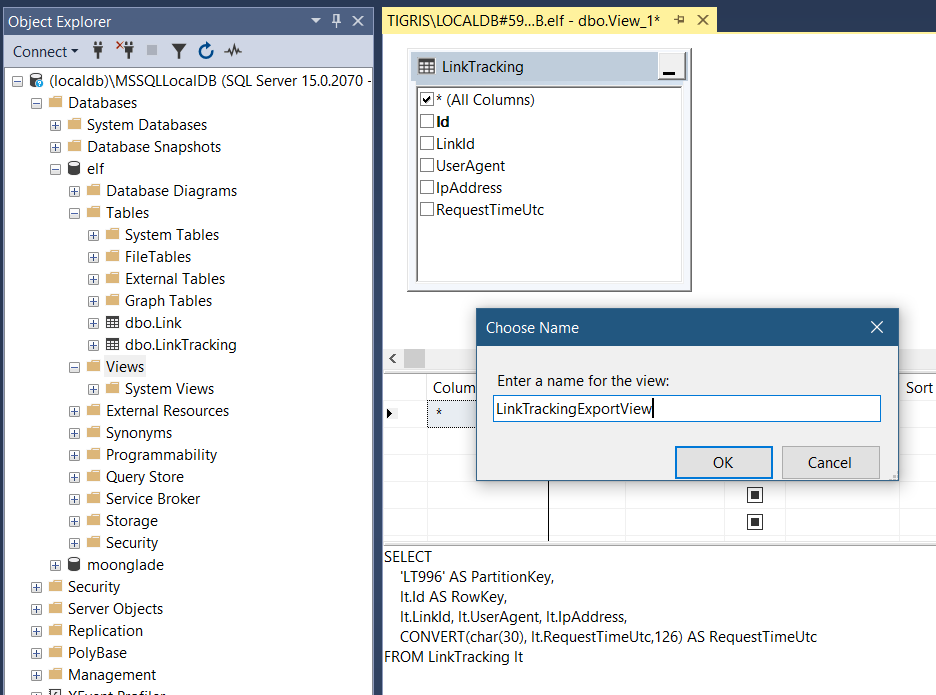This screenshot has height=695, width=936.
Task: Click Cancel in Choose Name dialog
Action: [x=830, y=462]
